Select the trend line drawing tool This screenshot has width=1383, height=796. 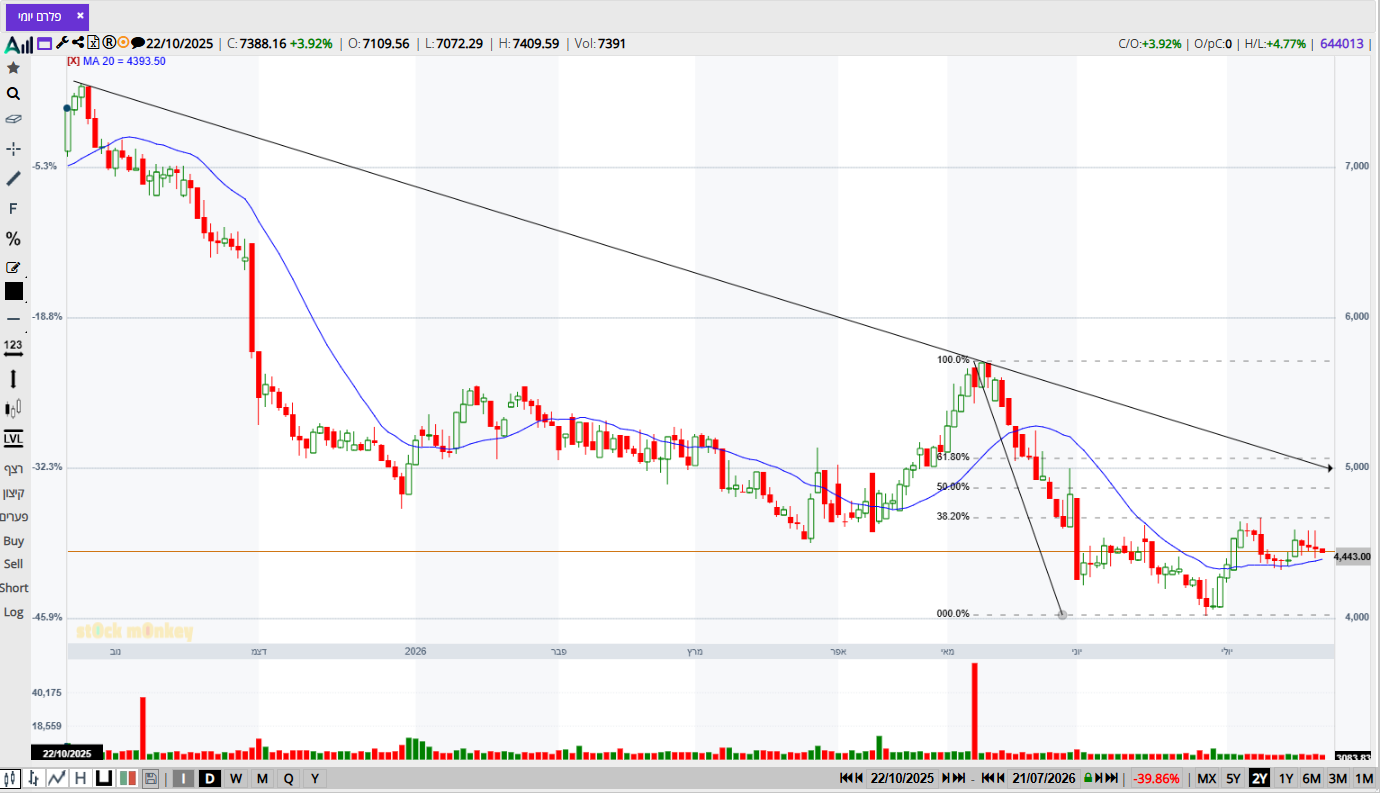[x=13, y=178]
